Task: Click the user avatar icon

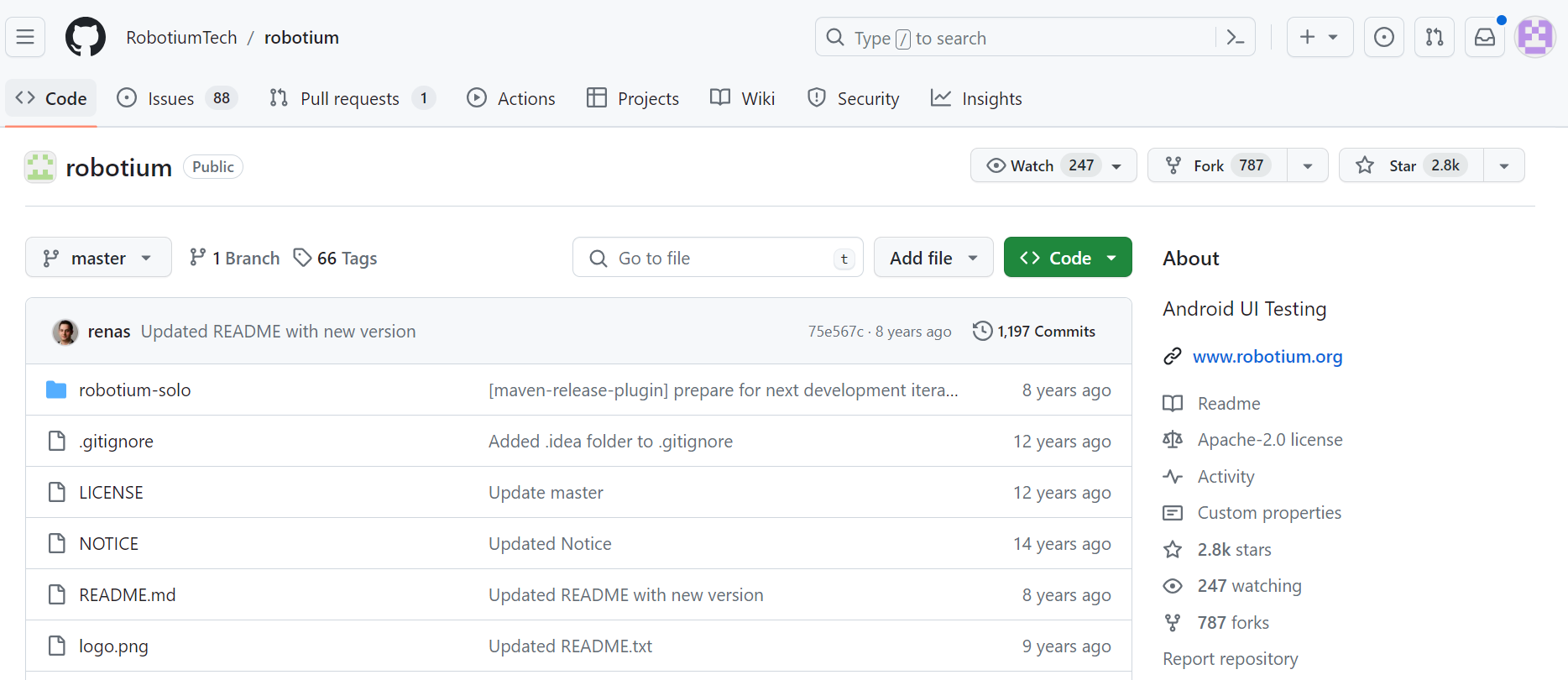Action: (x=1535, y=37)
